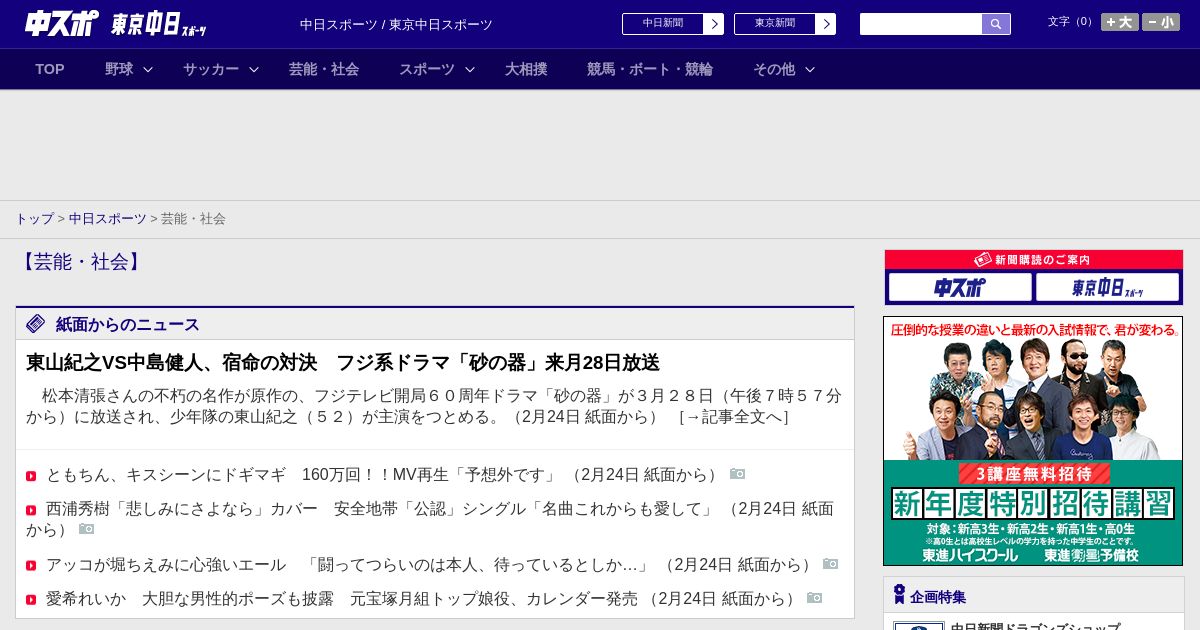Screen dimensions: 1200x630
Task: Open the スポーツ navigation item
Action: (x=427, y=69)
